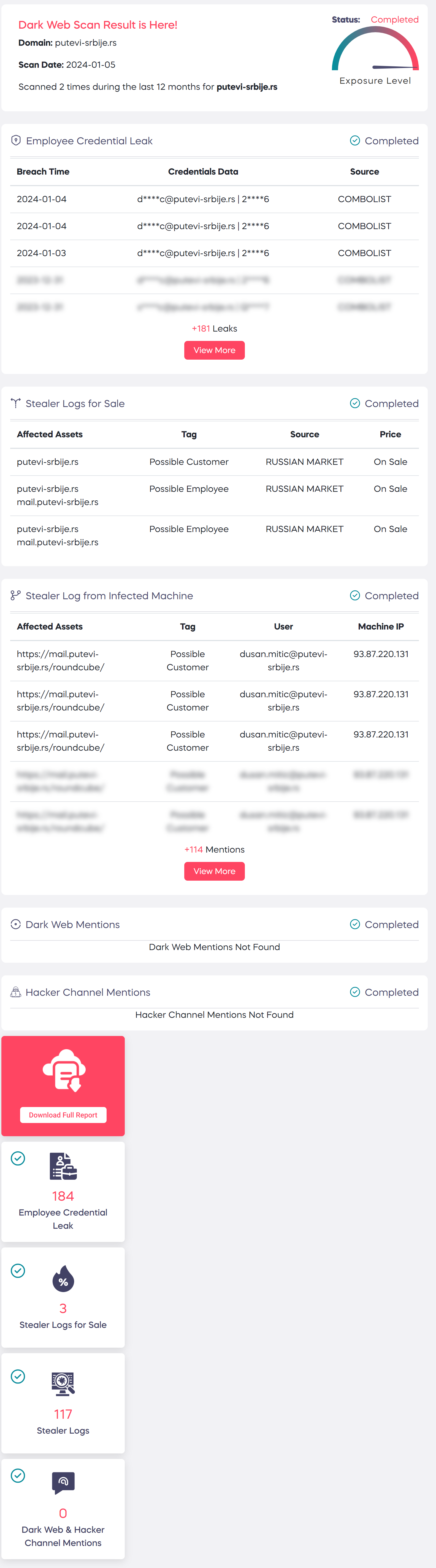Click the COMBOLIST source in the 2024-01-03 row

tap(364, 253)
